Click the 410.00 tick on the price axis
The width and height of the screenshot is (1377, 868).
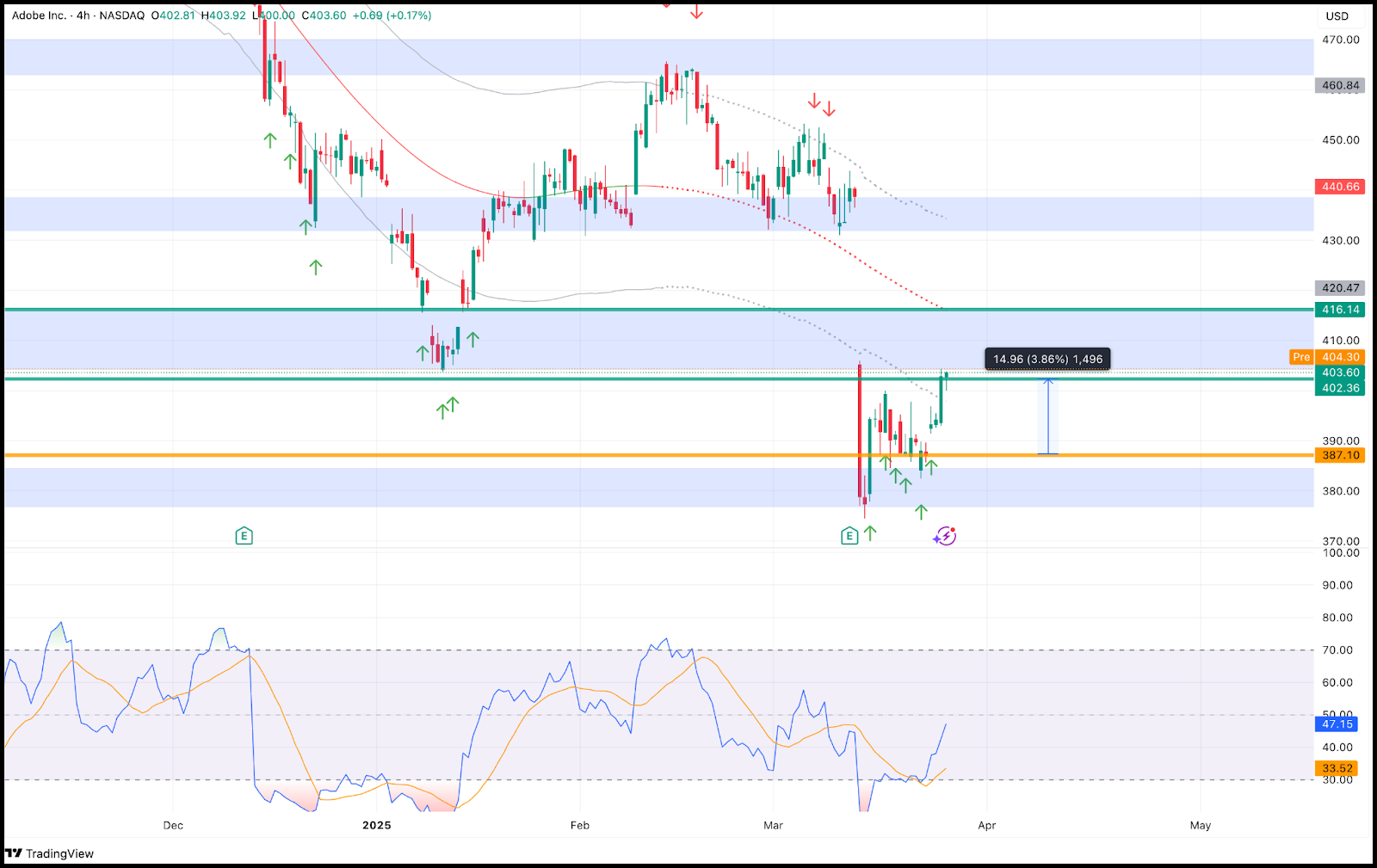(1341, 341)
